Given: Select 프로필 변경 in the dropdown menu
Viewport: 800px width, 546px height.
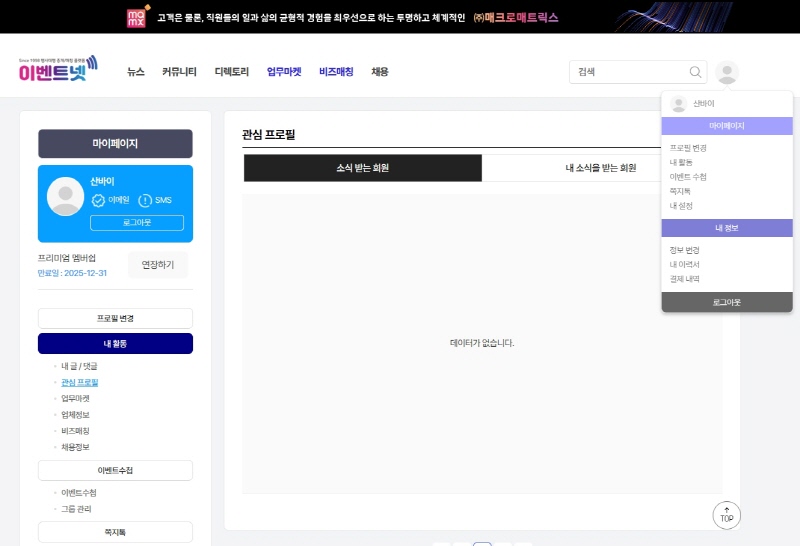Looking at the screenshot, I should 688,148.
